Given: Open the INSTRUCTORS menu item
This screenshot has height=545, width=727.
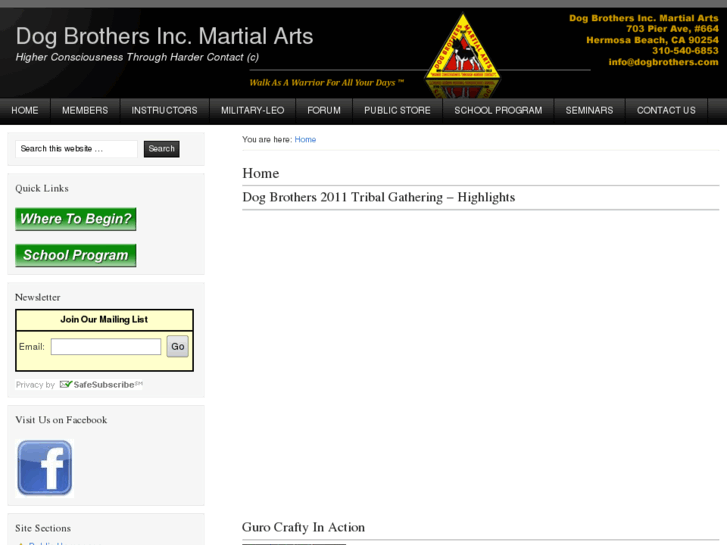Looking at the screenshot, I should (164, 110).
